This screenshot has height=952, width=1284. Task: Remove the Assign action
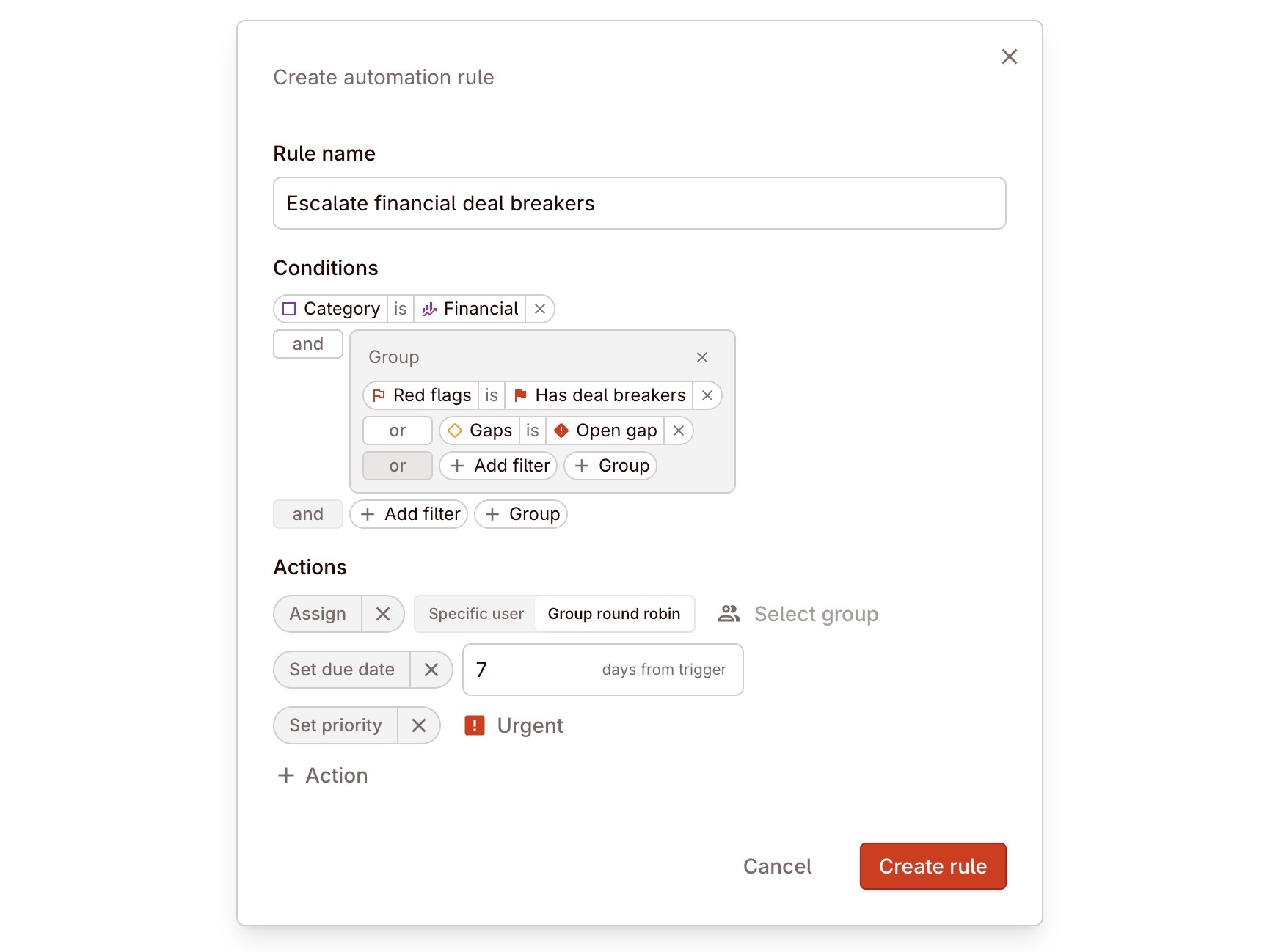(382, 614)
